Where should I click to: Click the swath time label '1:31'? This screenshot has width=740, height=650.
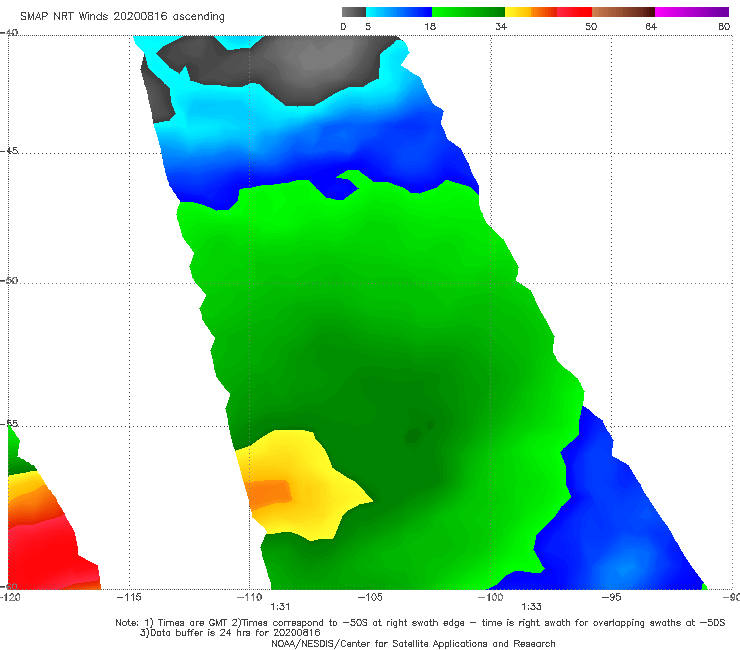(280, 607)
